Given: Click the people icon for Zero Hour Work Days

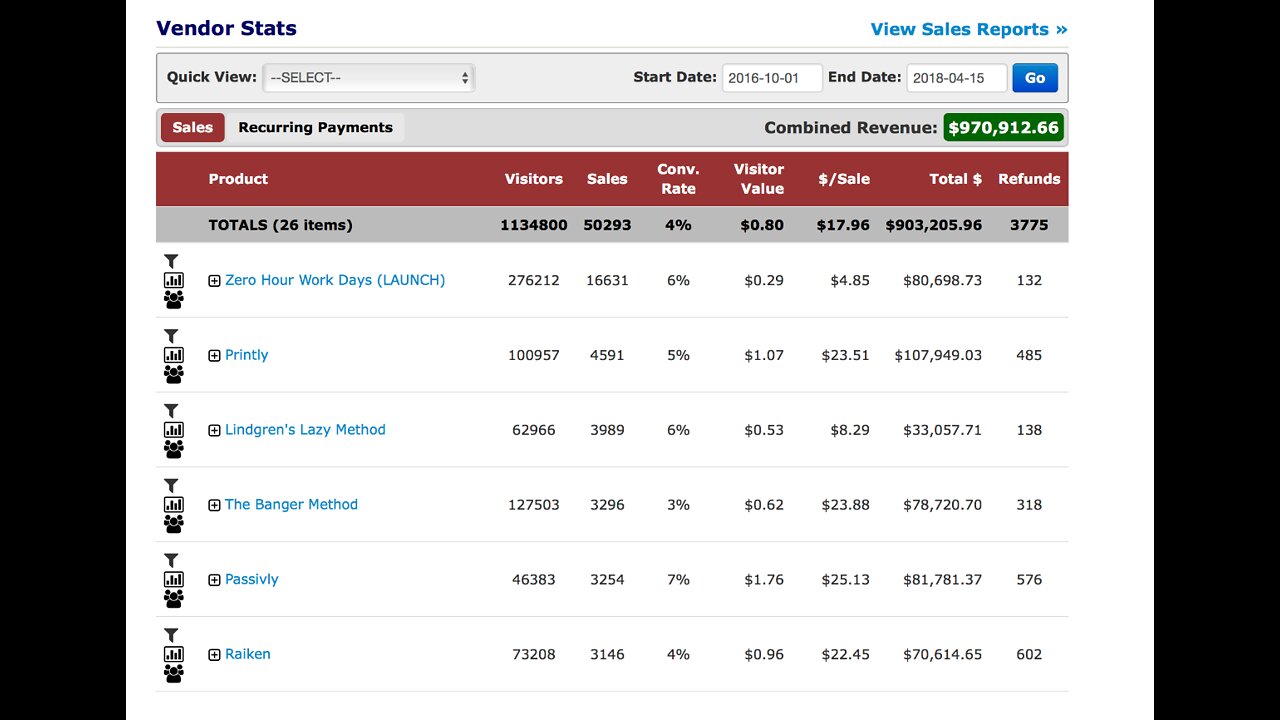Looking at the screenshot, I should pos(173,299).
